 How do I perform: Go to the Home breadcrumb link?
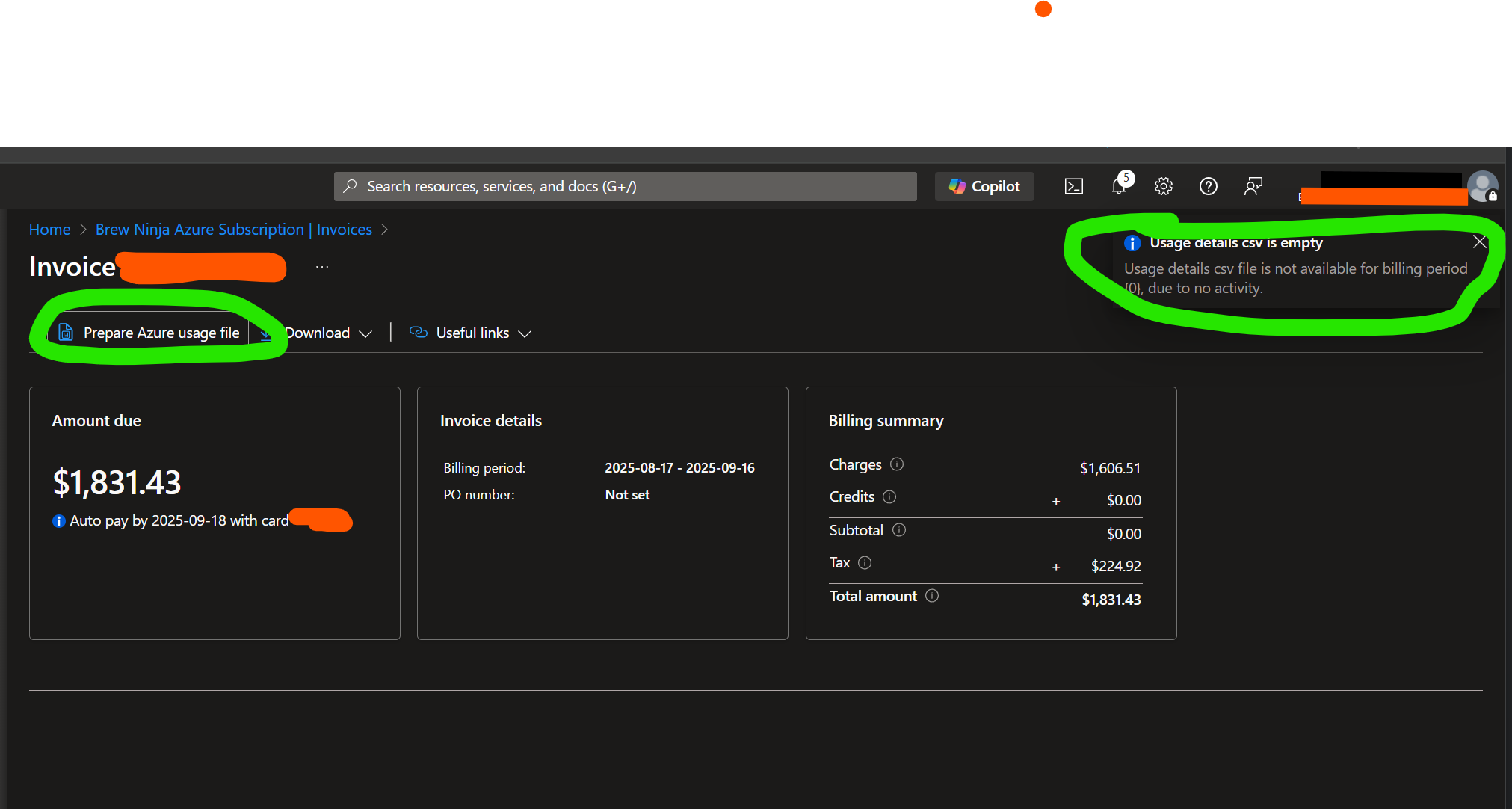[49, 230]
